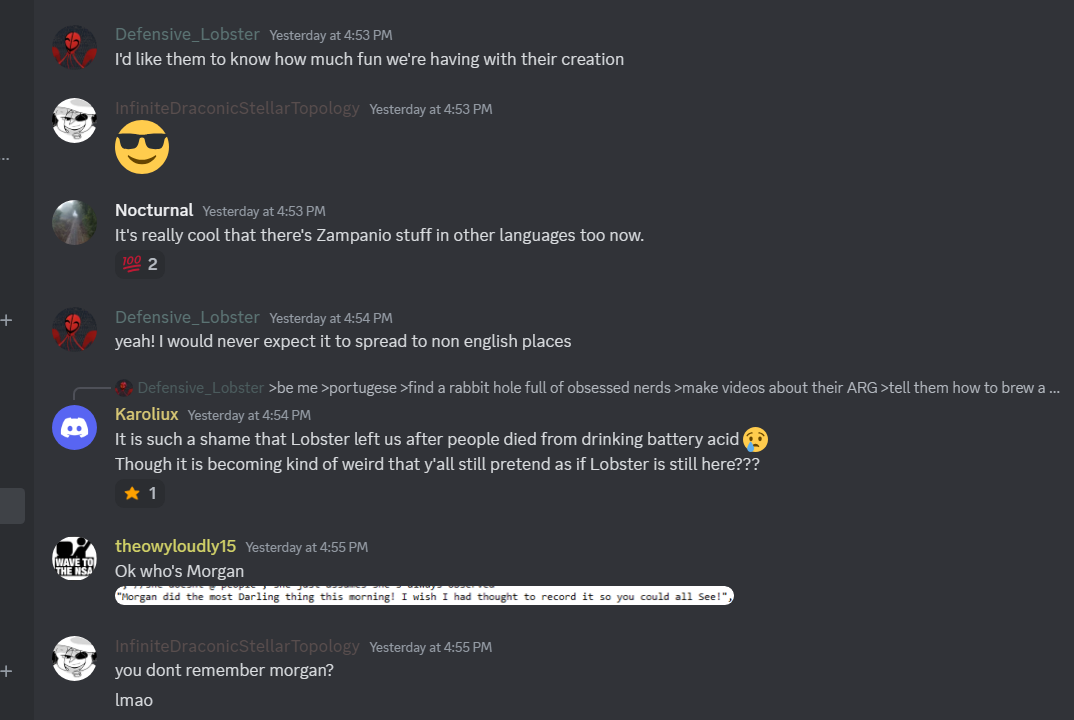Click the sunglasses emoji message
This screenshot has width=1074, height=720.
click(142, 147)
